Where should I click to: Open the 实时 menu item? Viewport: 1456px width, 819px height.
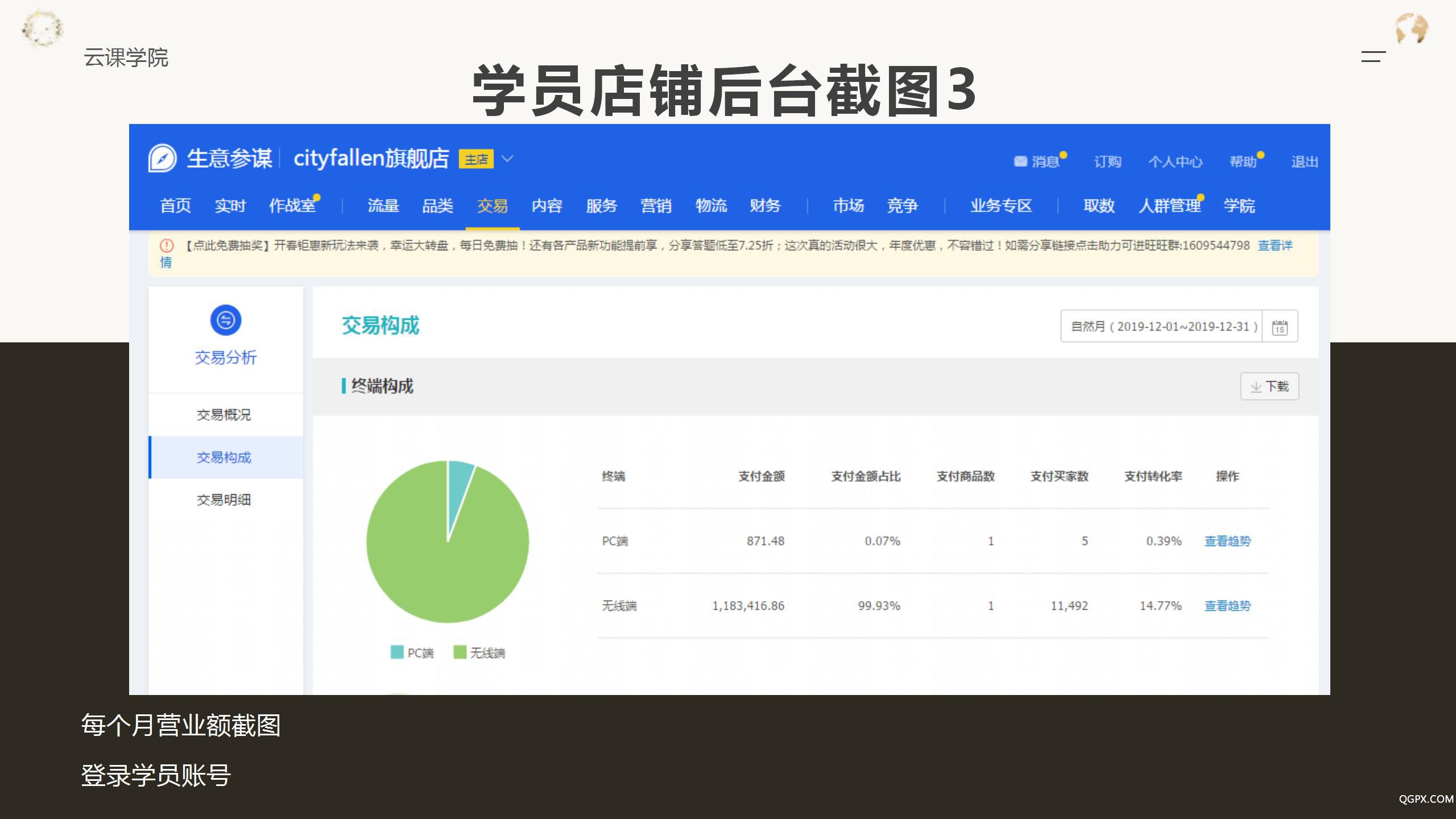[x=230, y=205]
